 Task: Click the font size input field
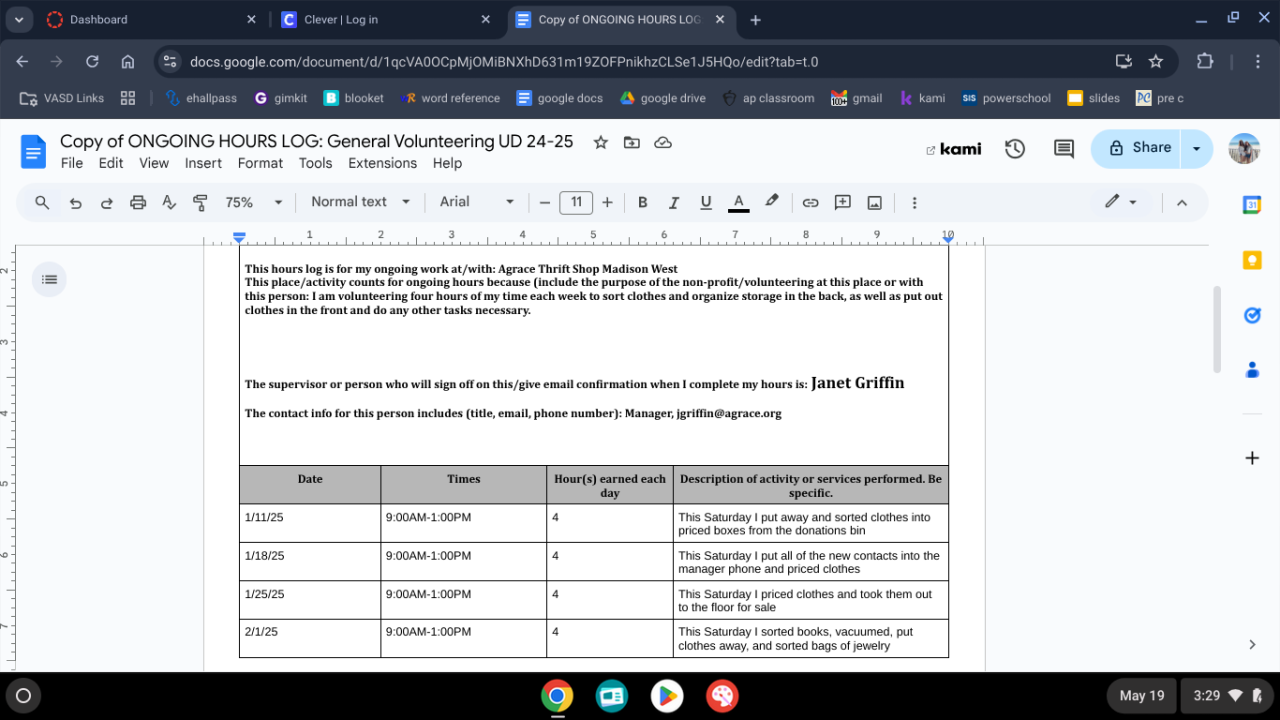click(x=576, y=202)
